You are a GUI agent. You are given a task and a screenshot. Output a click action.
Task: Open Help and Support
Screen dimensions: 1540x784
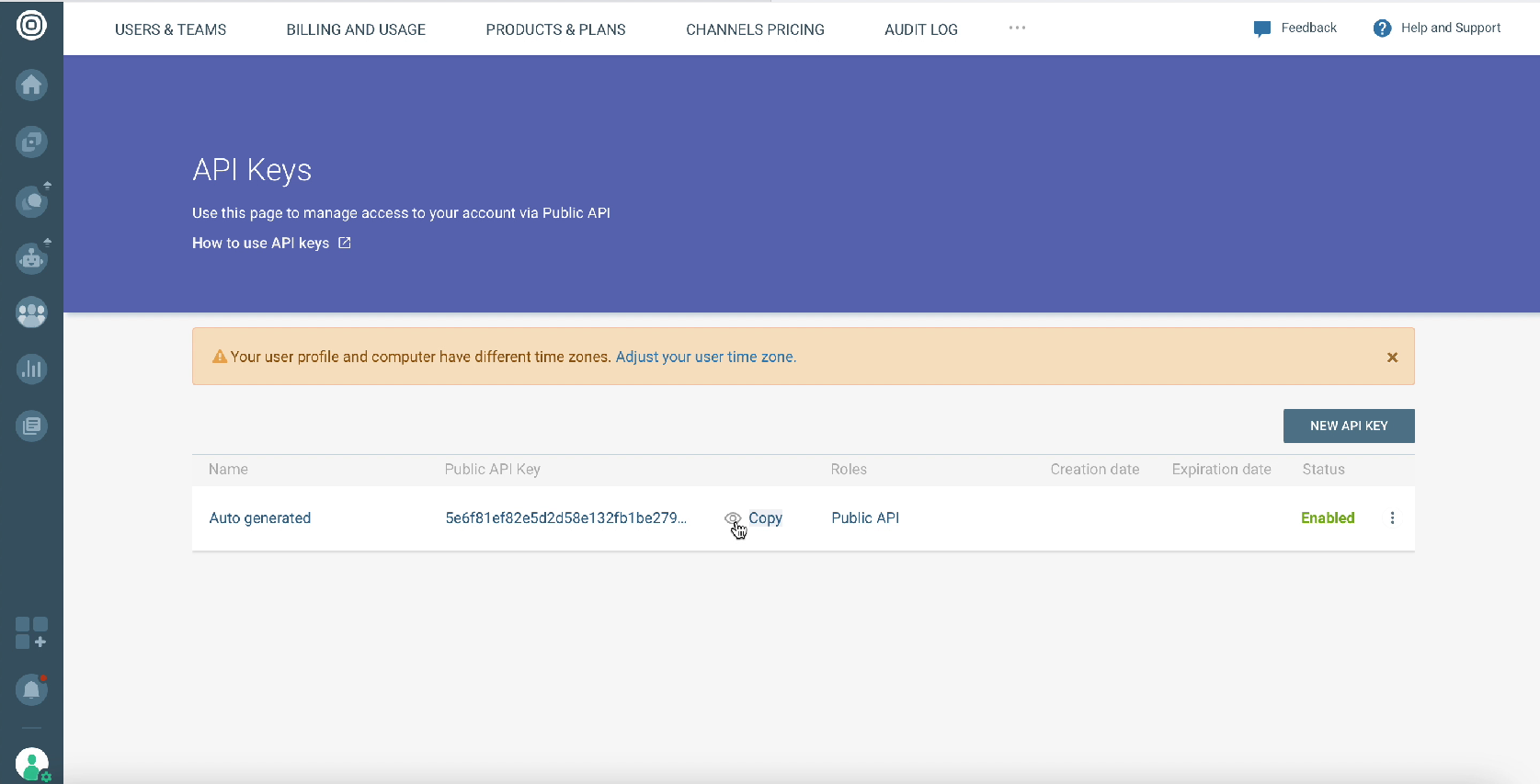click(1451, 28)
